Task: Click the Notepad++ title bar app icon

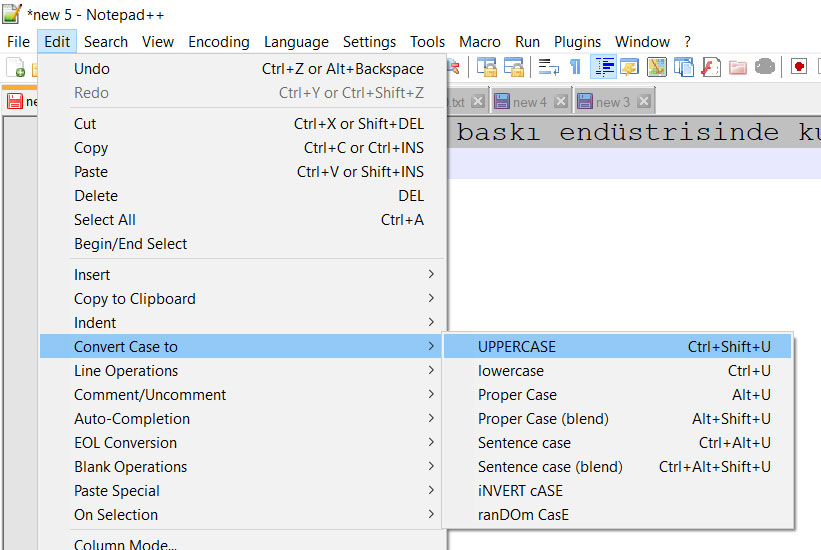Action: point(12,13)
